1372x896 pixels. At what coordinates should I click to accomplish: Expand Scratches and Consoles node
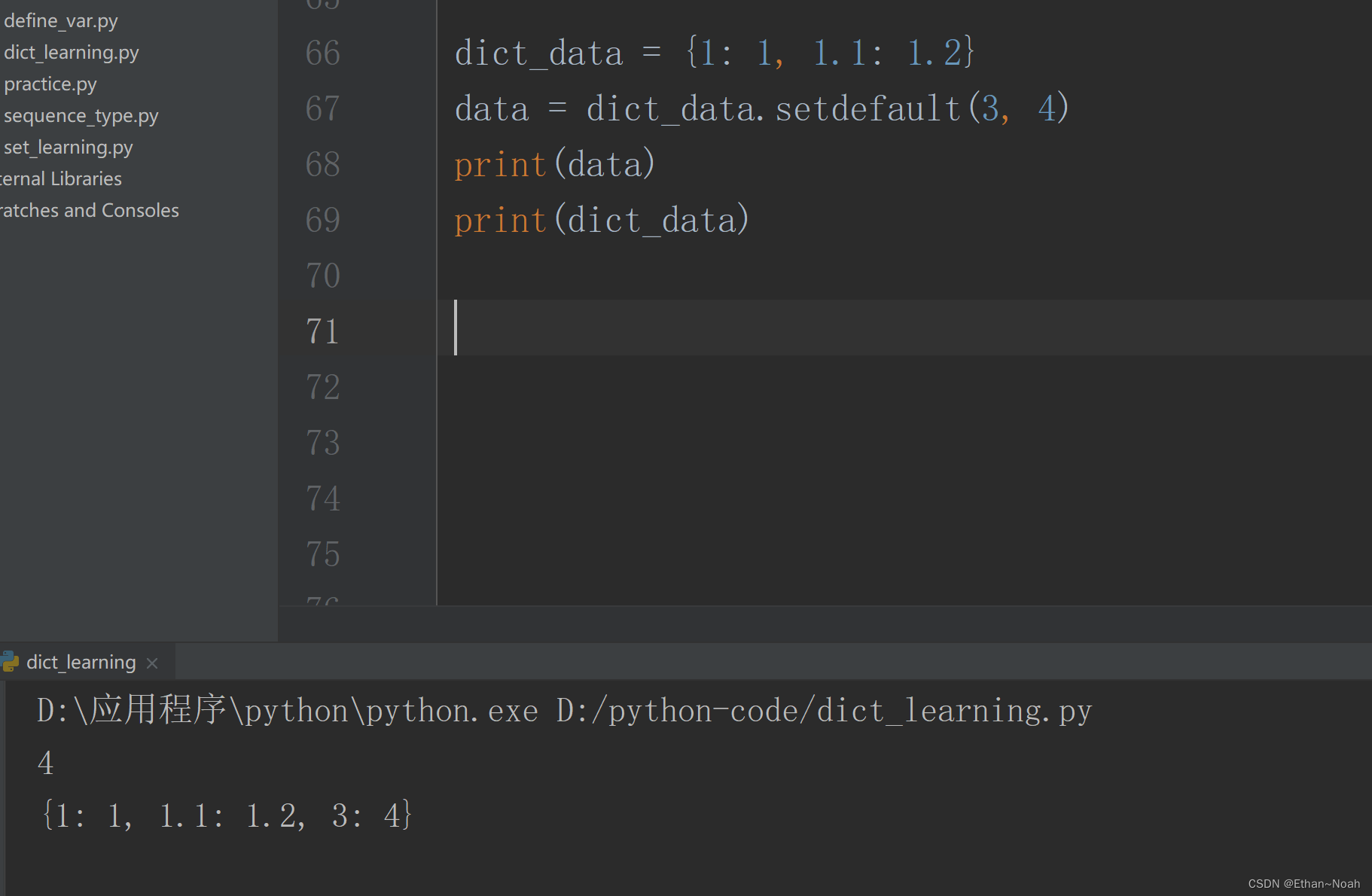[x=90, y=210]
